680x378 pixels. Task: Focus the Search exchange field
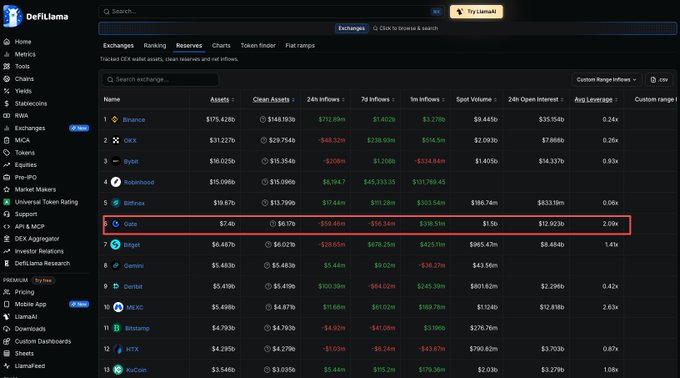click(160, 80)
